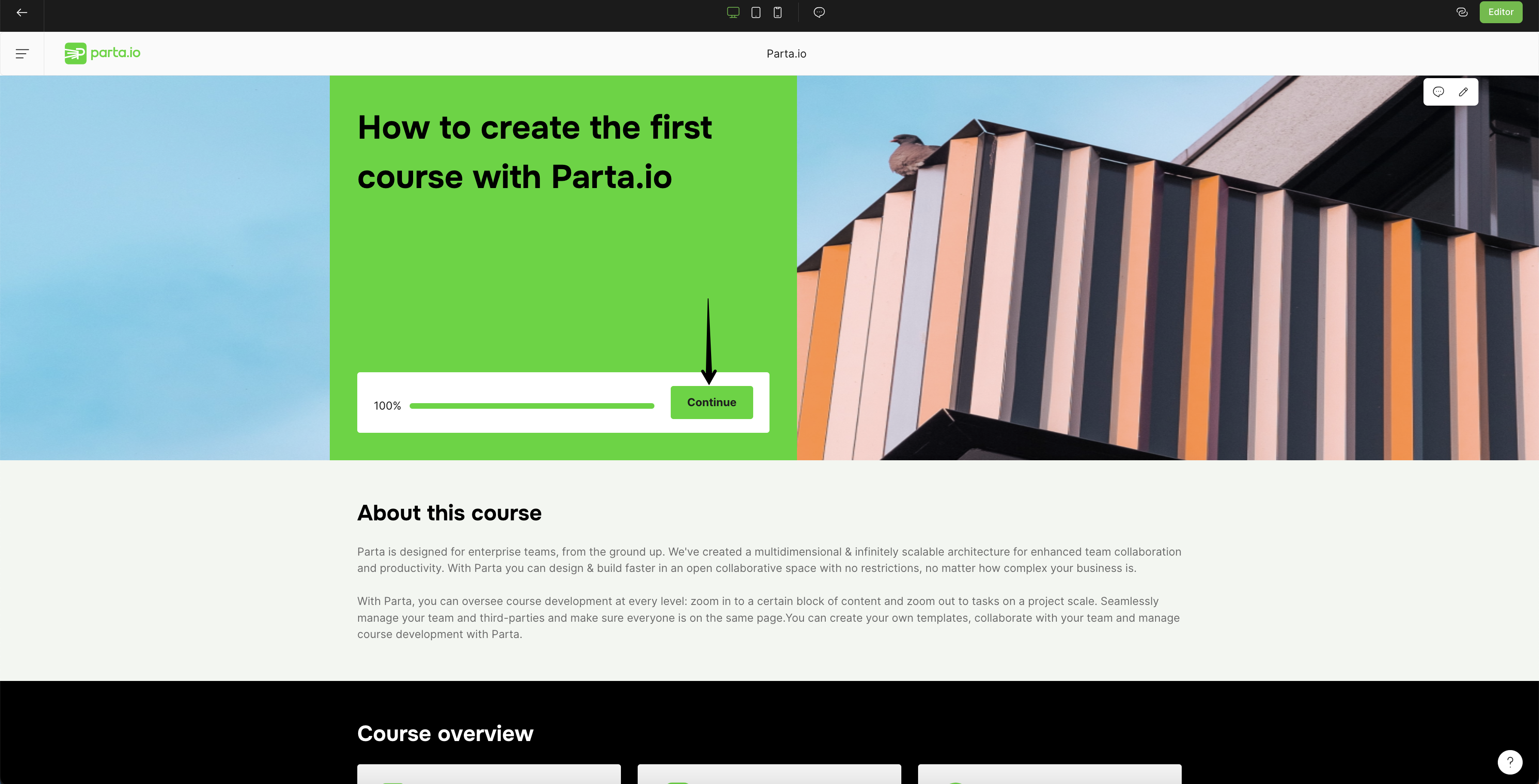The height and width of the screenshot is (784, 1539).
Task: Switch to desktop preview mode
Action: coord(733,12)
